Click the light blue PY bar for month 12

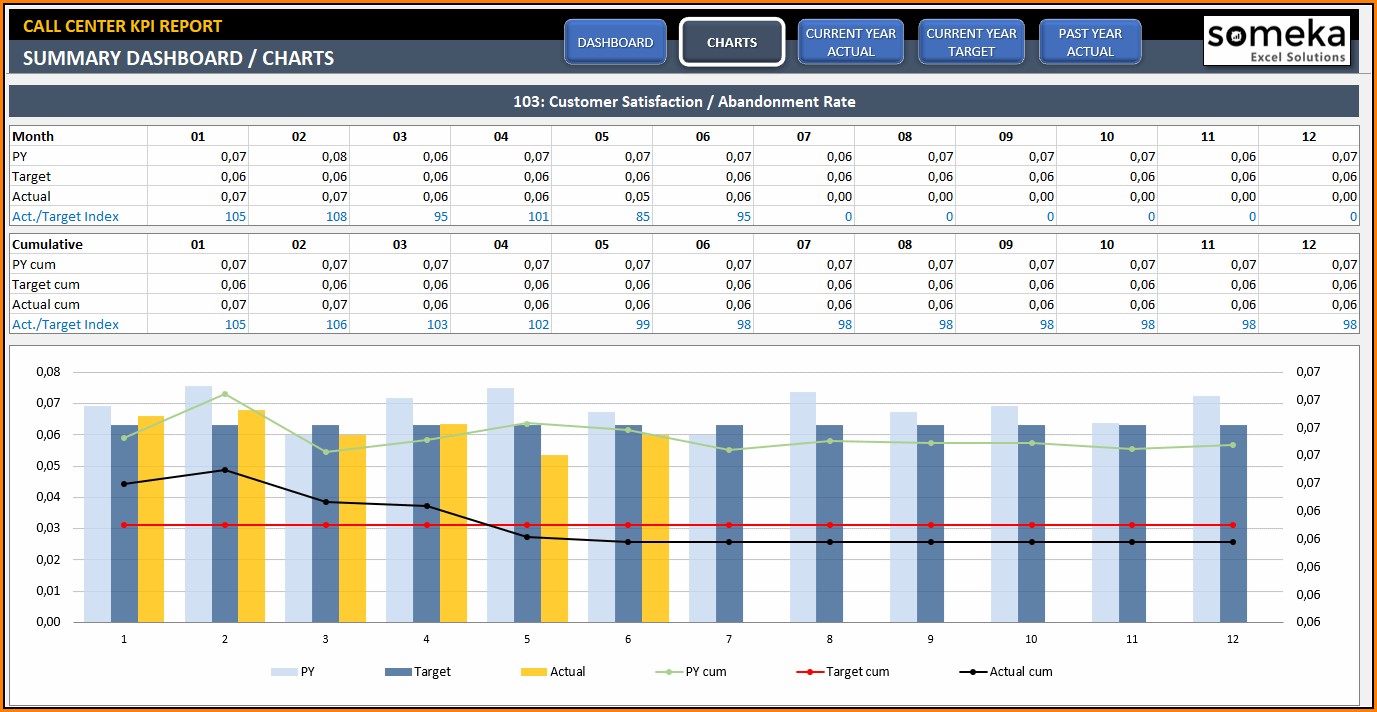point(1206,508)
